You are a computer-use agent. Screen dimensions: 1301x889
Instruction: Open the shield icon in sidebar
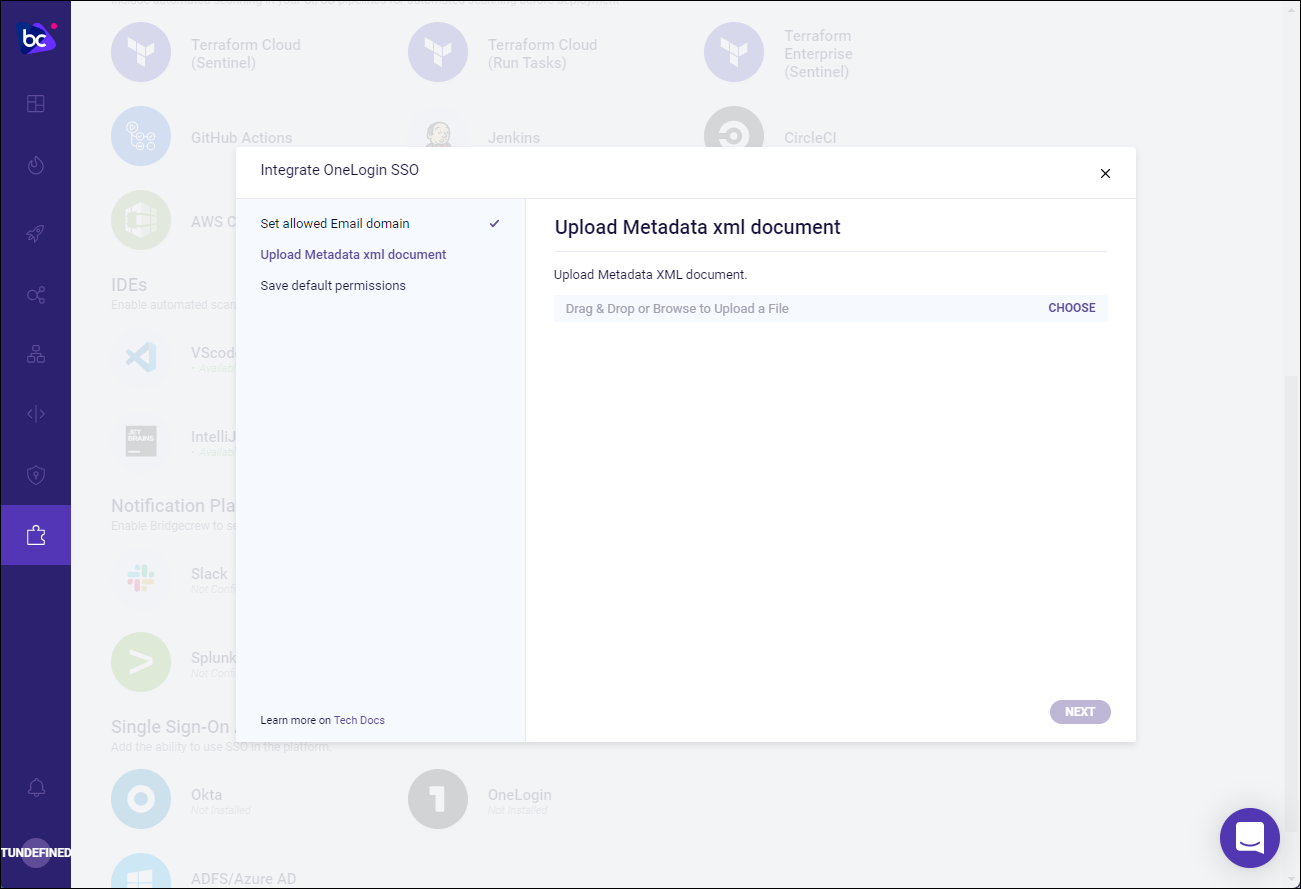36,475
